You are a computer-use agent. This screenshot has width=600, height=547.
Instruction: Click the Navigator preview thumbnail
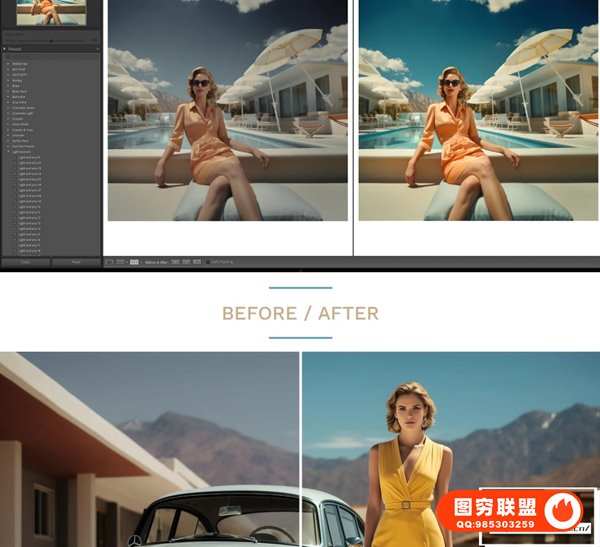(x=50, y=12)
